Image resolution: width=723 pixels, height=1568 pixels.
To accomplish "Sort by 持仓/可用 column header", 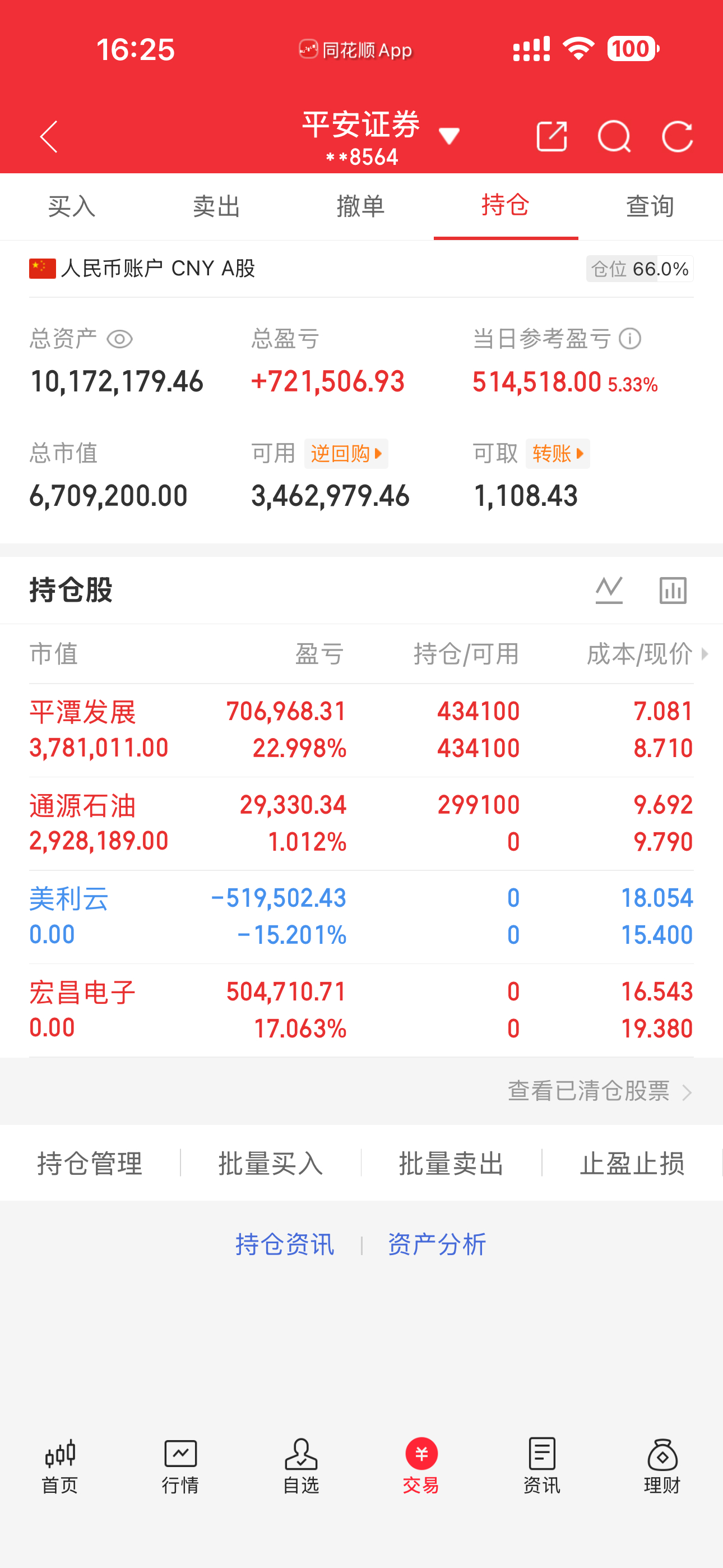I will pyautogui.click(x=466, y=654).
